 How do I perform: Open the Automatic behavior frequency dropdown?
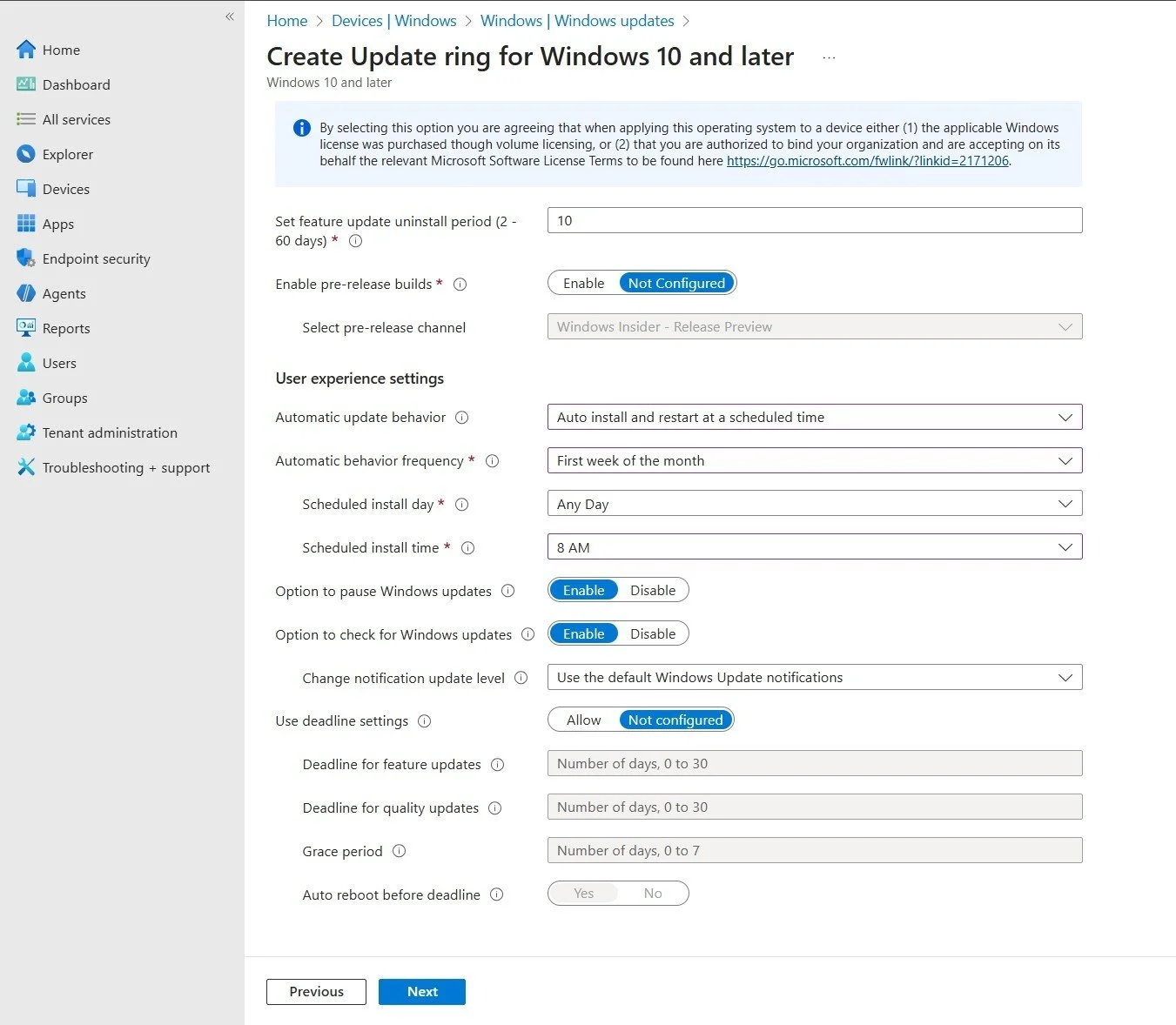coord(815,461)
